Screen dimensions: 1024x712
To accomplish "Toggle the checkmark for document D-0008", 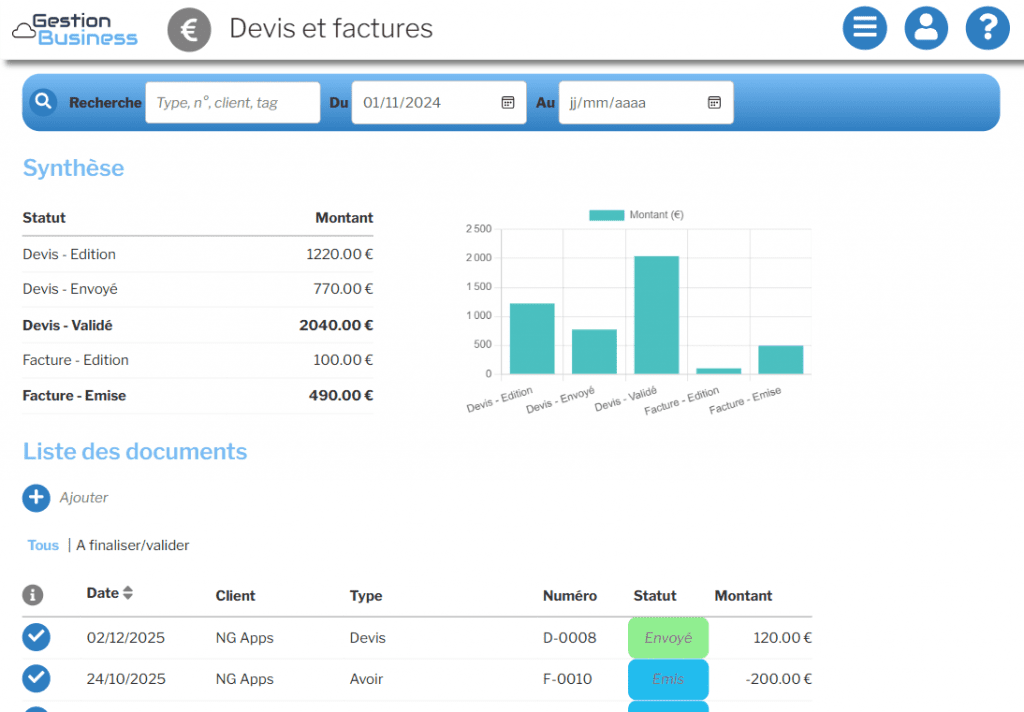I will pyautogui.click(x=36, y=637).
